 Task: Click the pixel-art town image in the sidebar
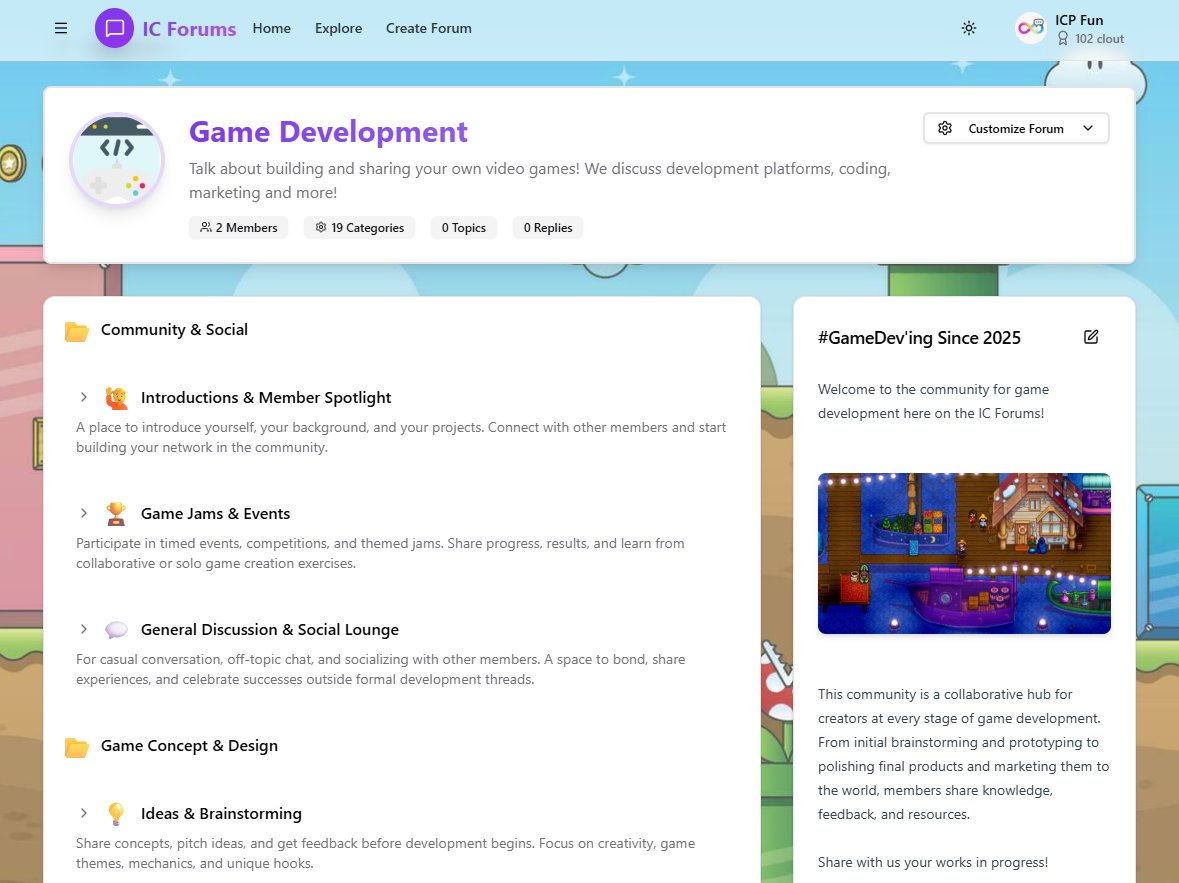(963, 553)
